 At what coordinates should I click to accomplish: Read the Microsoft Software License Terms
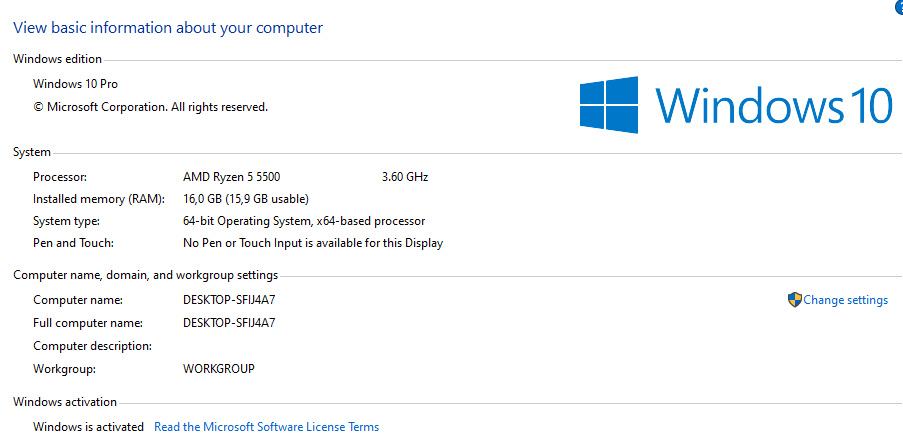(266, 427)
